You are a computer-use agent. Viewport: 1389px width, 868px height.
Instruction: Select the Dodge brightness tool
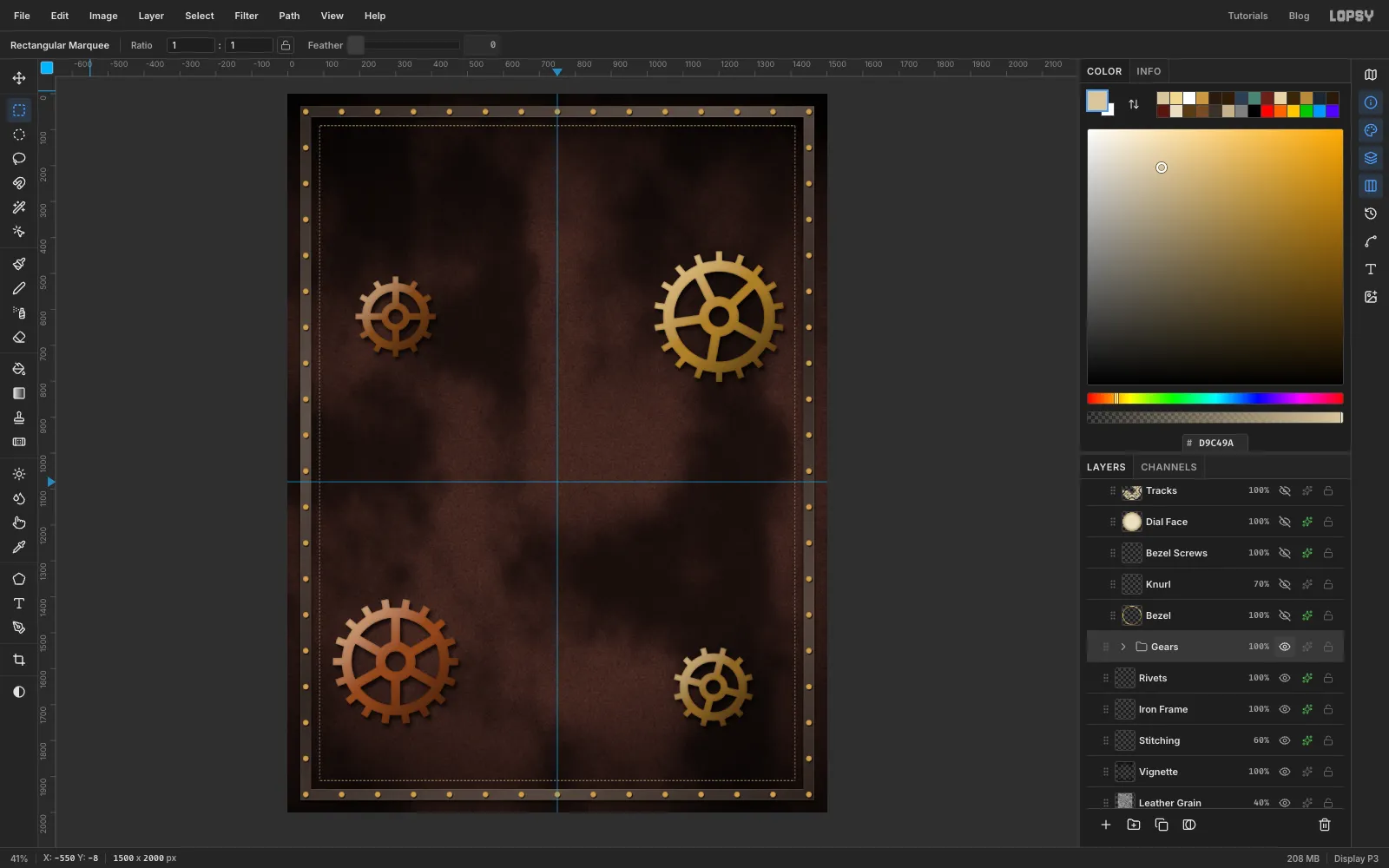pyautogui.click(x=19, y=474)
